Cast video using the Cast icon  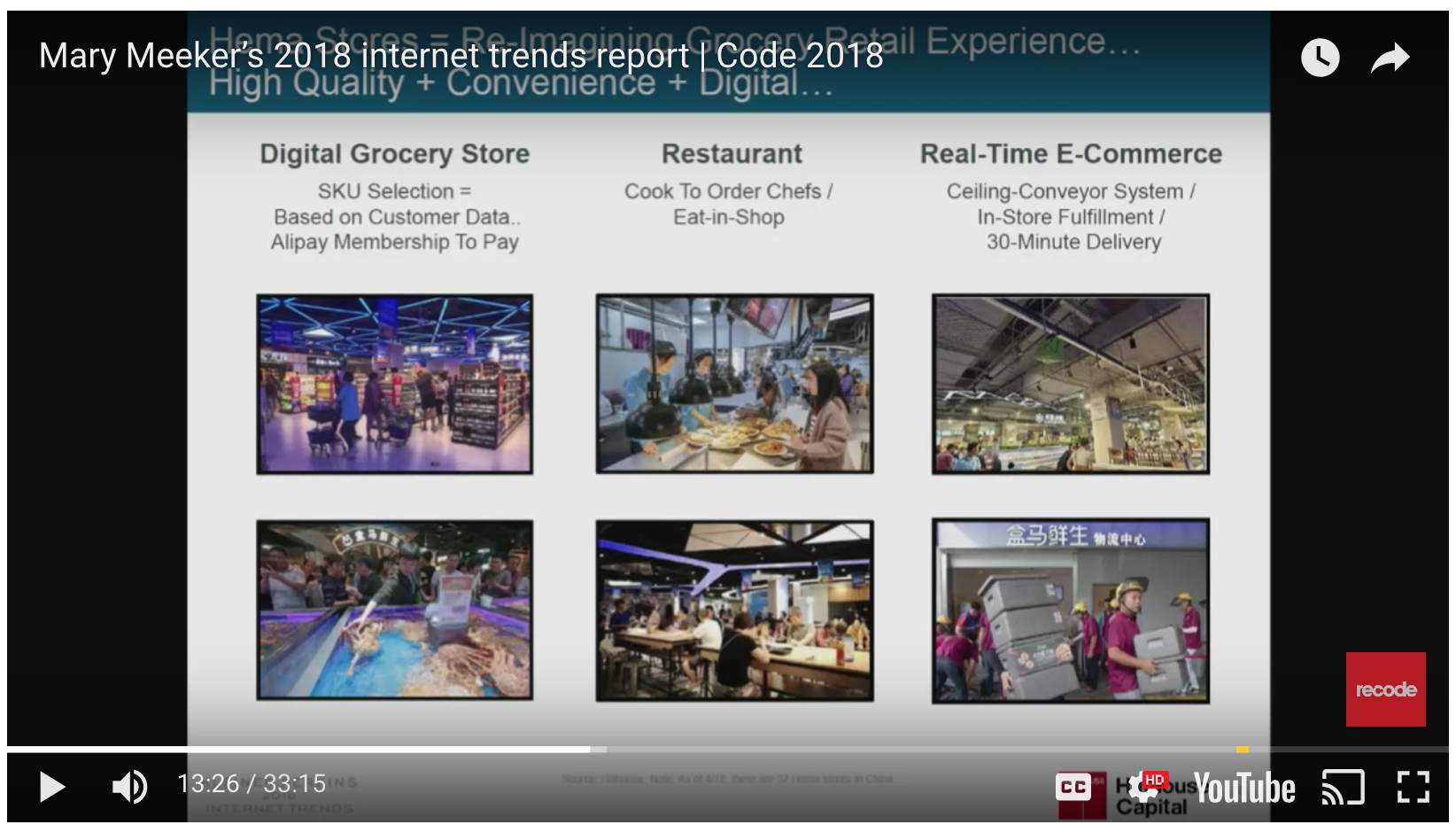point(1343,787)
